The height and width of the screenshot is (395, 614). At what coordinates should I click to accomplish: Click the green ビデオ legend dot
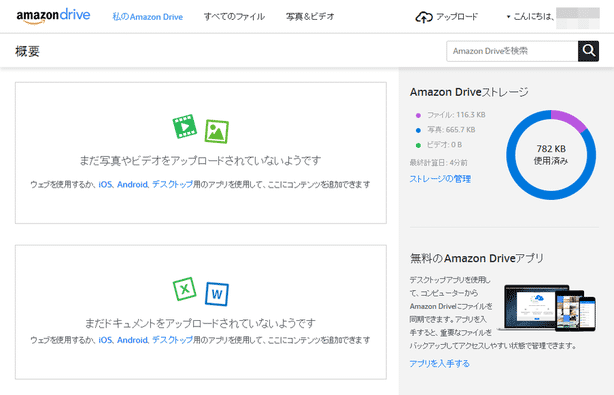[x=418, y=145]
